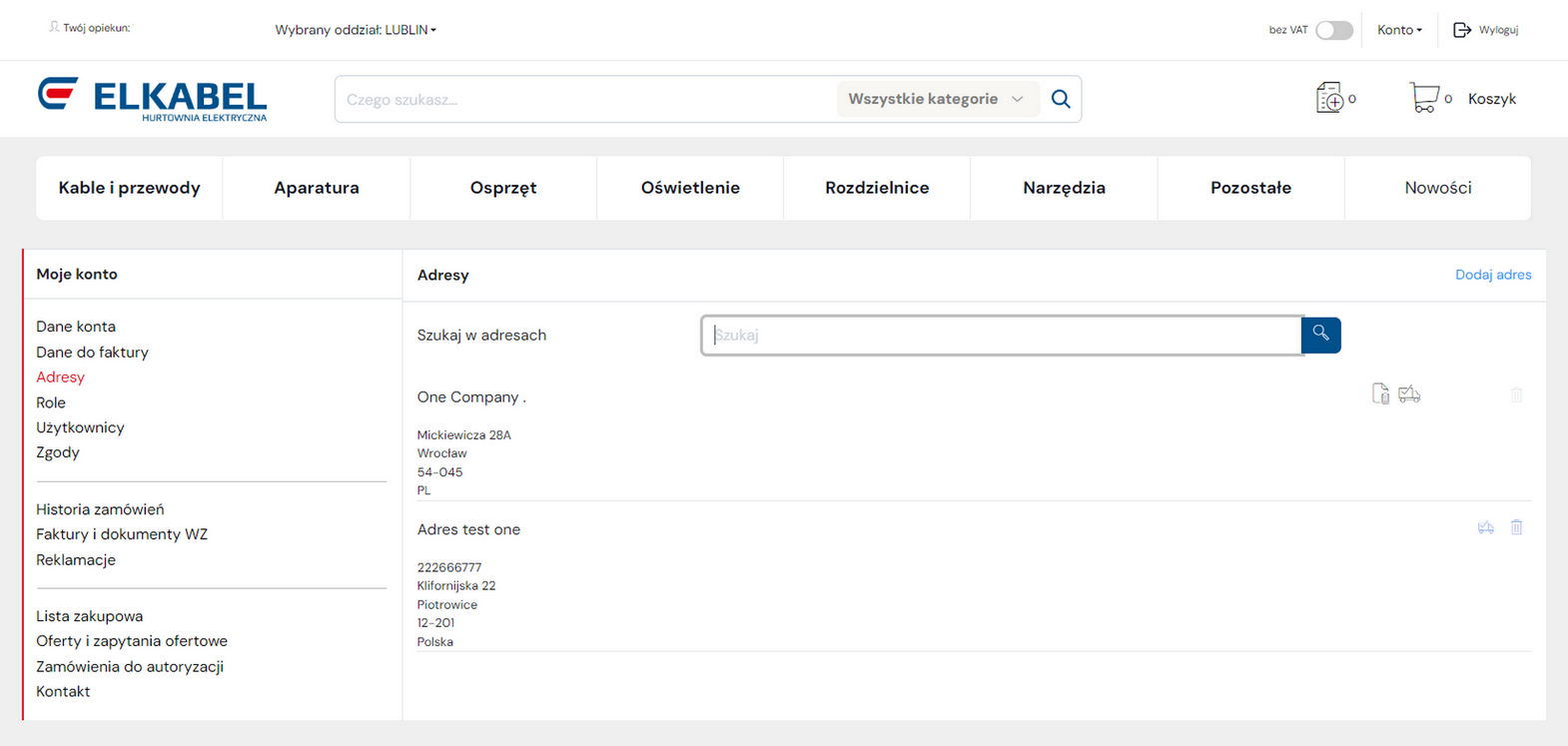Screen dimensions: 1568x746
Task: Expand the Wszystkie kategorie dropdown
Action: click(935, 99)
